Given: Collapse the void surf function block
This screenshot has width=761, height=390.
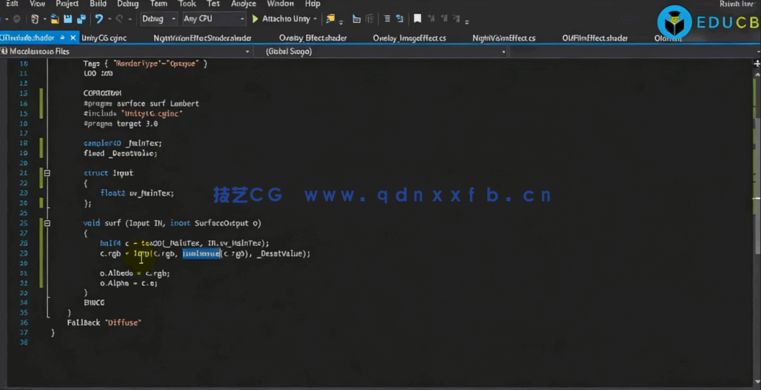Looking at the screenshot, I should point(47,223).
